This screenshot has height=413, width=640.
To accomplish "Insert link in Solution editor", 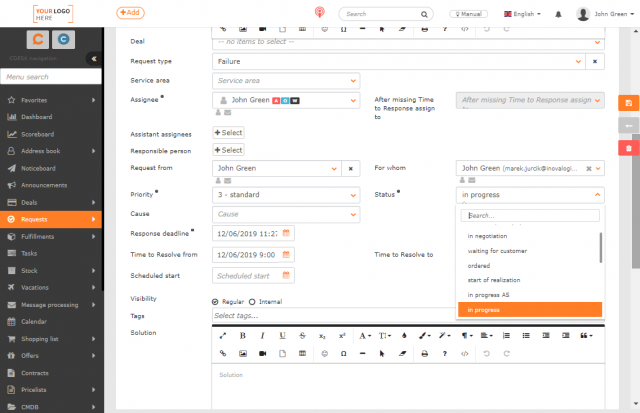I will 222,353.
